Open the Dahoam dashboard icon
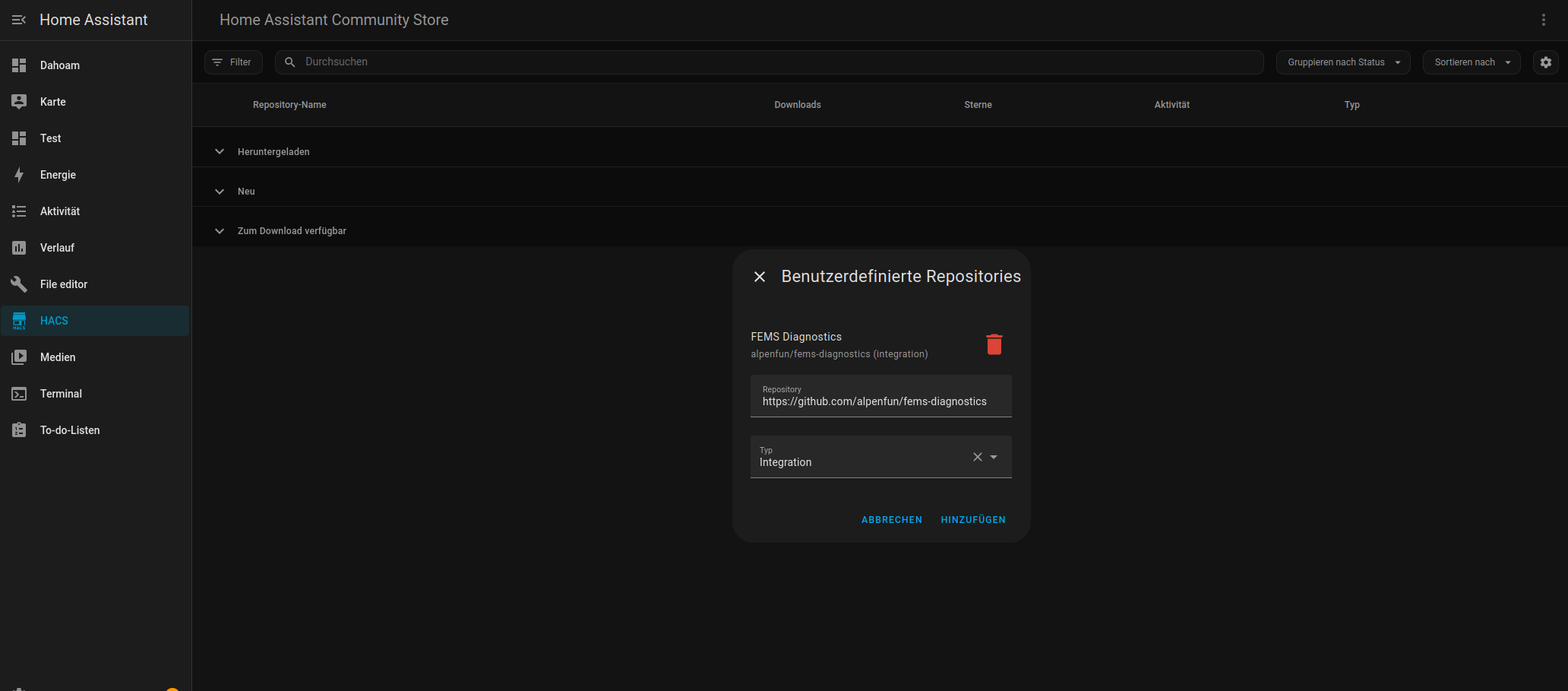The image size is (1568, 691). 19,65
